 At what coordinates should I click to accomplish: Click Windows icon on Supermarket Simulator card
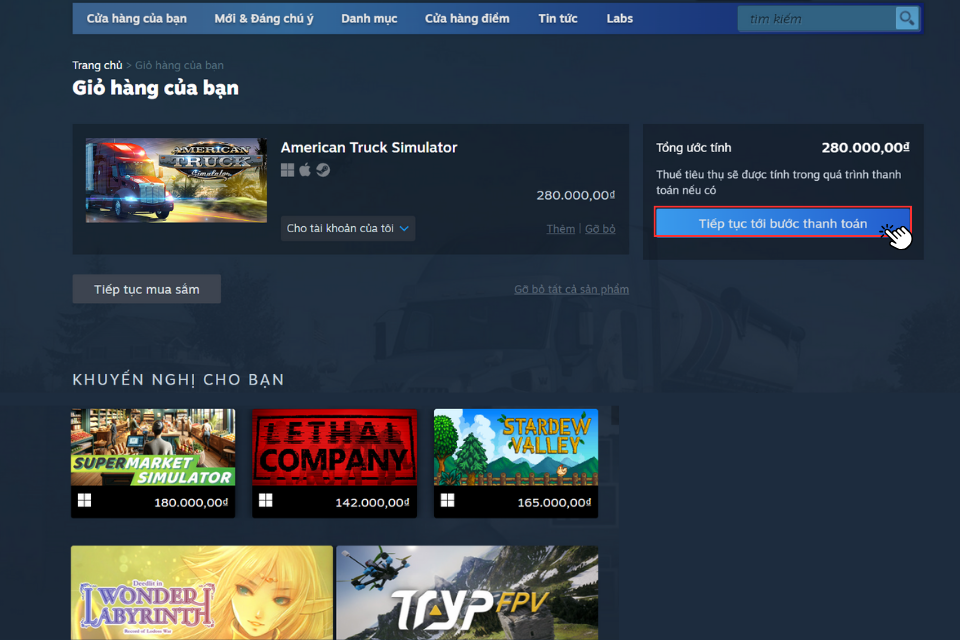[84, 500]
